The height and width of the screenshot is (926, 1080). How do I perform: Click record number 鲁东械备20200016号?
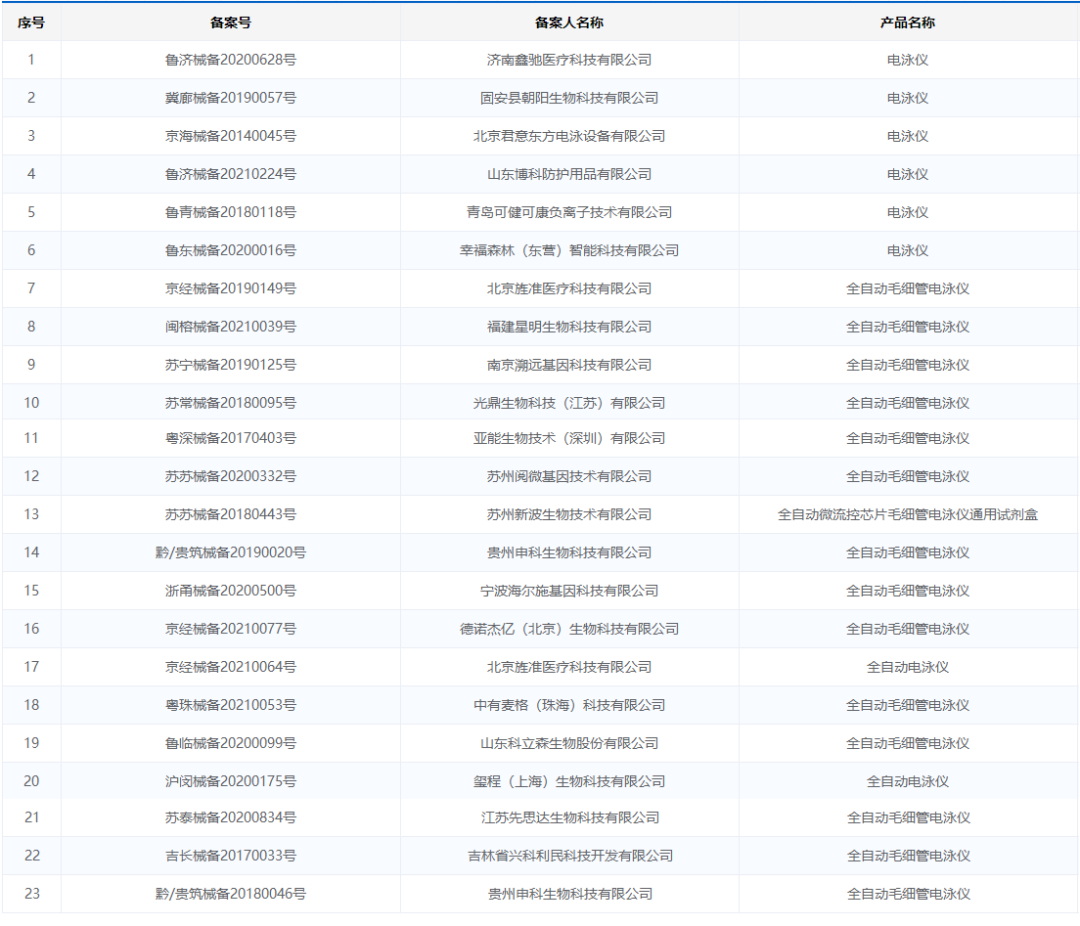(231, 250)
